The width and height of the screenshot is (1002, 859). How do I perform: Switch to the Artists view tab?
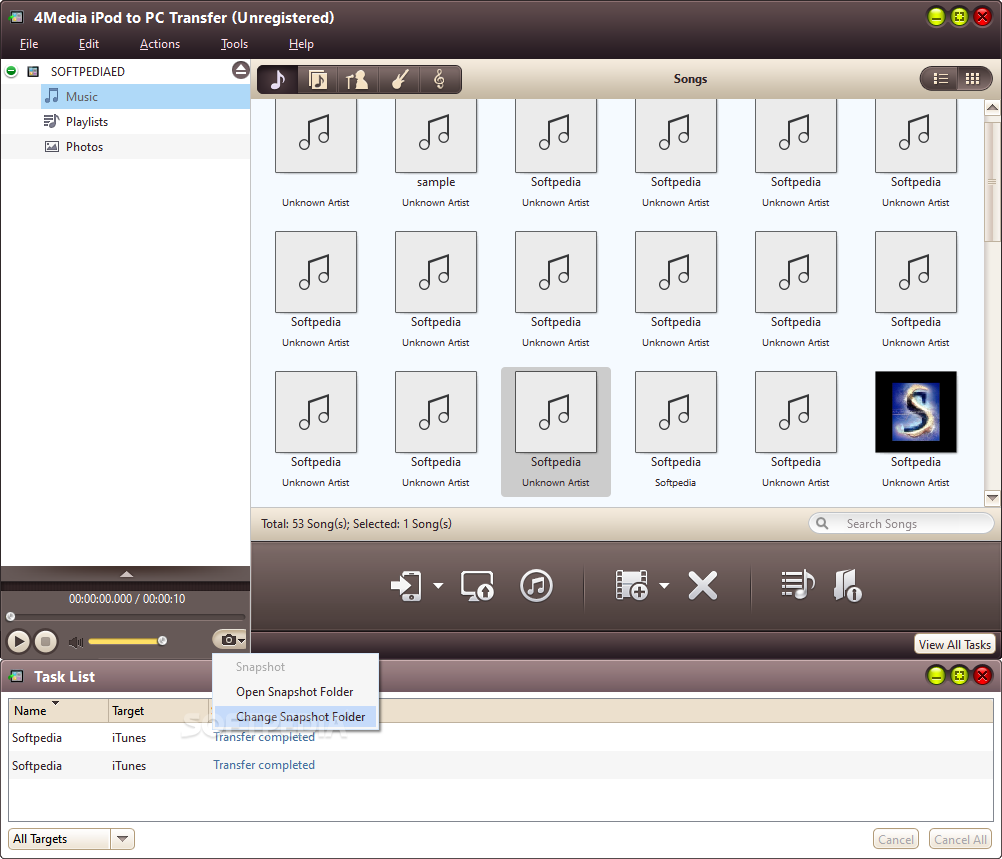pos(357,80)
